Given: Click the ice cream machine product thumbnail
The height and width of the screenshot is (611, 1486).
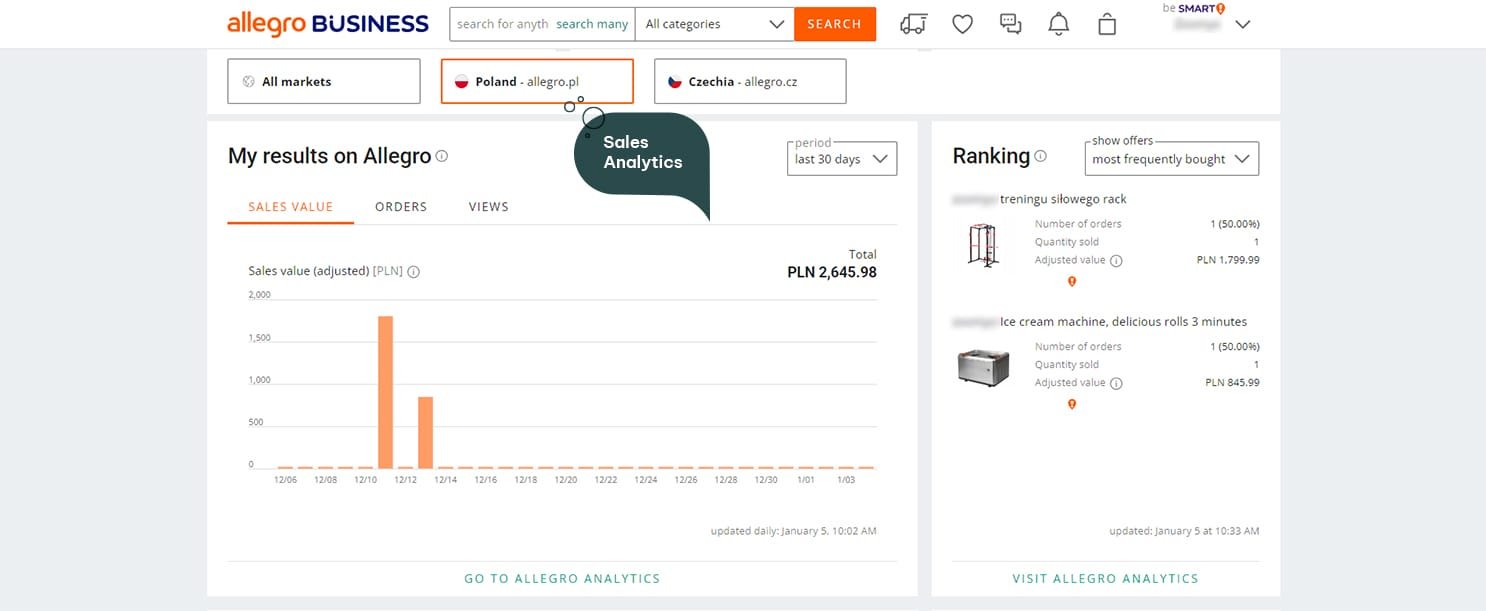Looking at the screenshot, I should click(x=983, y=367).
